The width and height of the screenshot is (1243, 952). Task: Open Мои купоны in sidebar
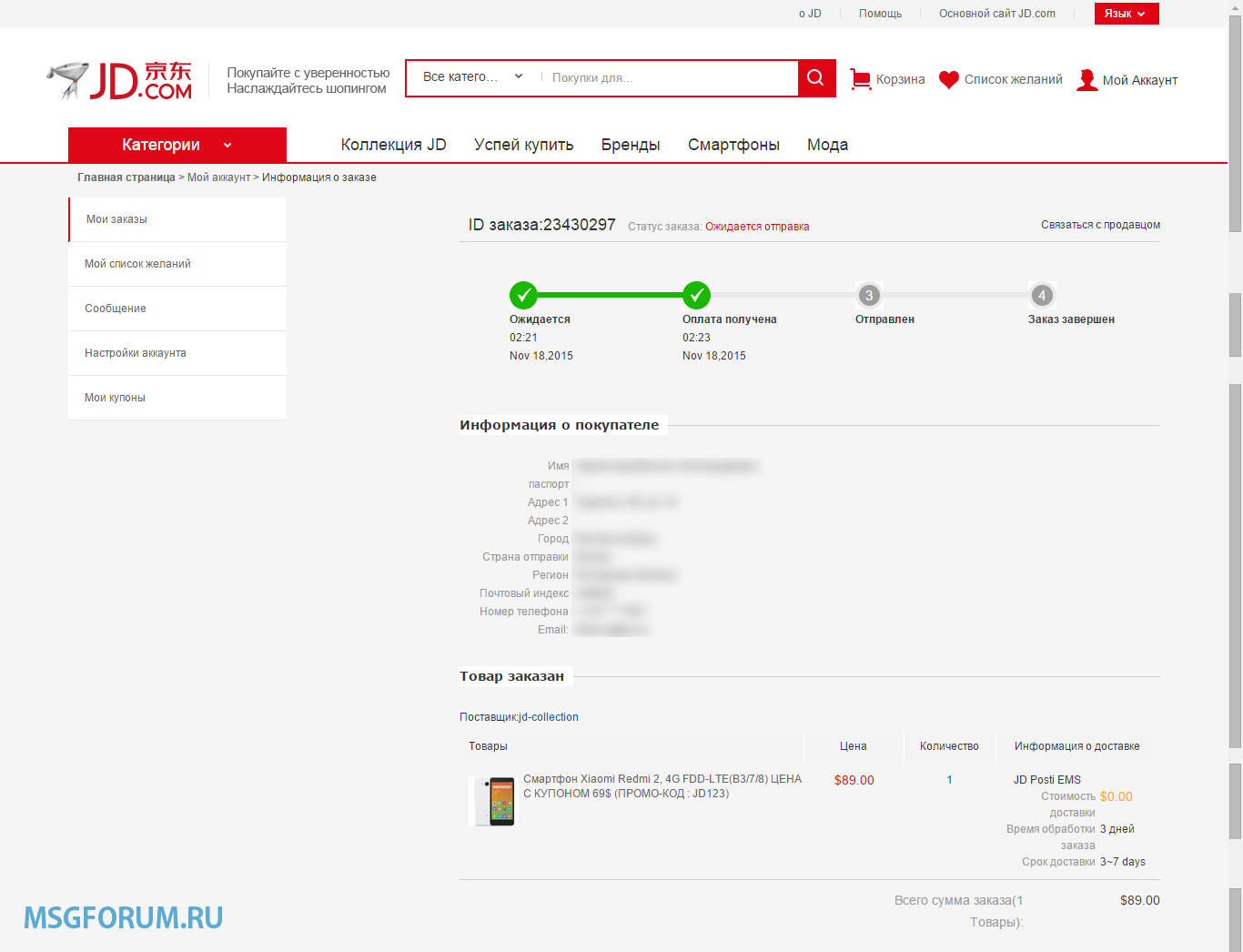(x=177, y=398)
